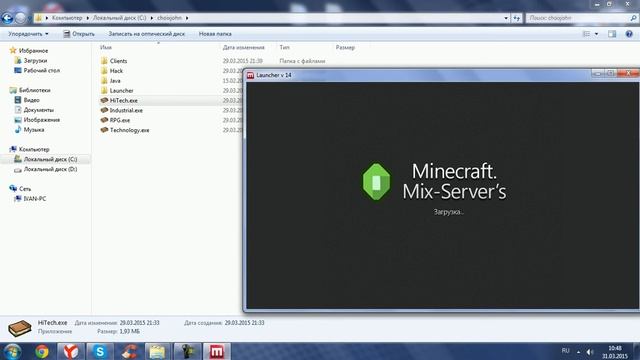Click the Загрузка.. loading text
Screen dimensions: 640x360
pos(448,212)
